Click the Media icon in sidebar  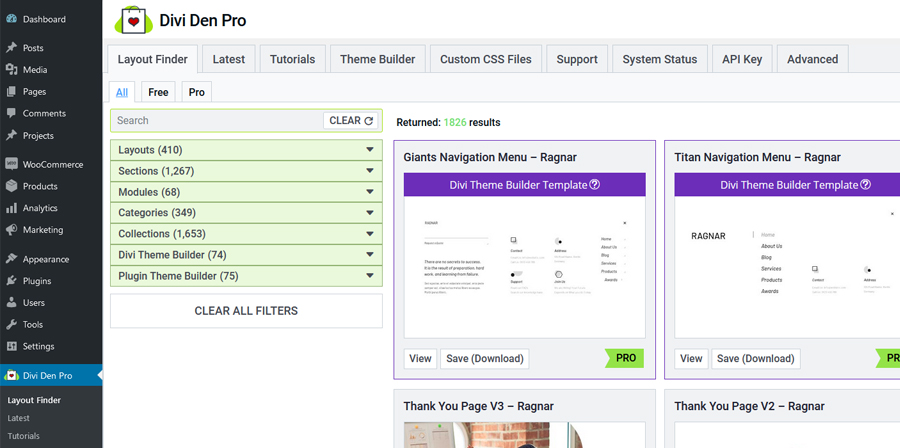11,69
